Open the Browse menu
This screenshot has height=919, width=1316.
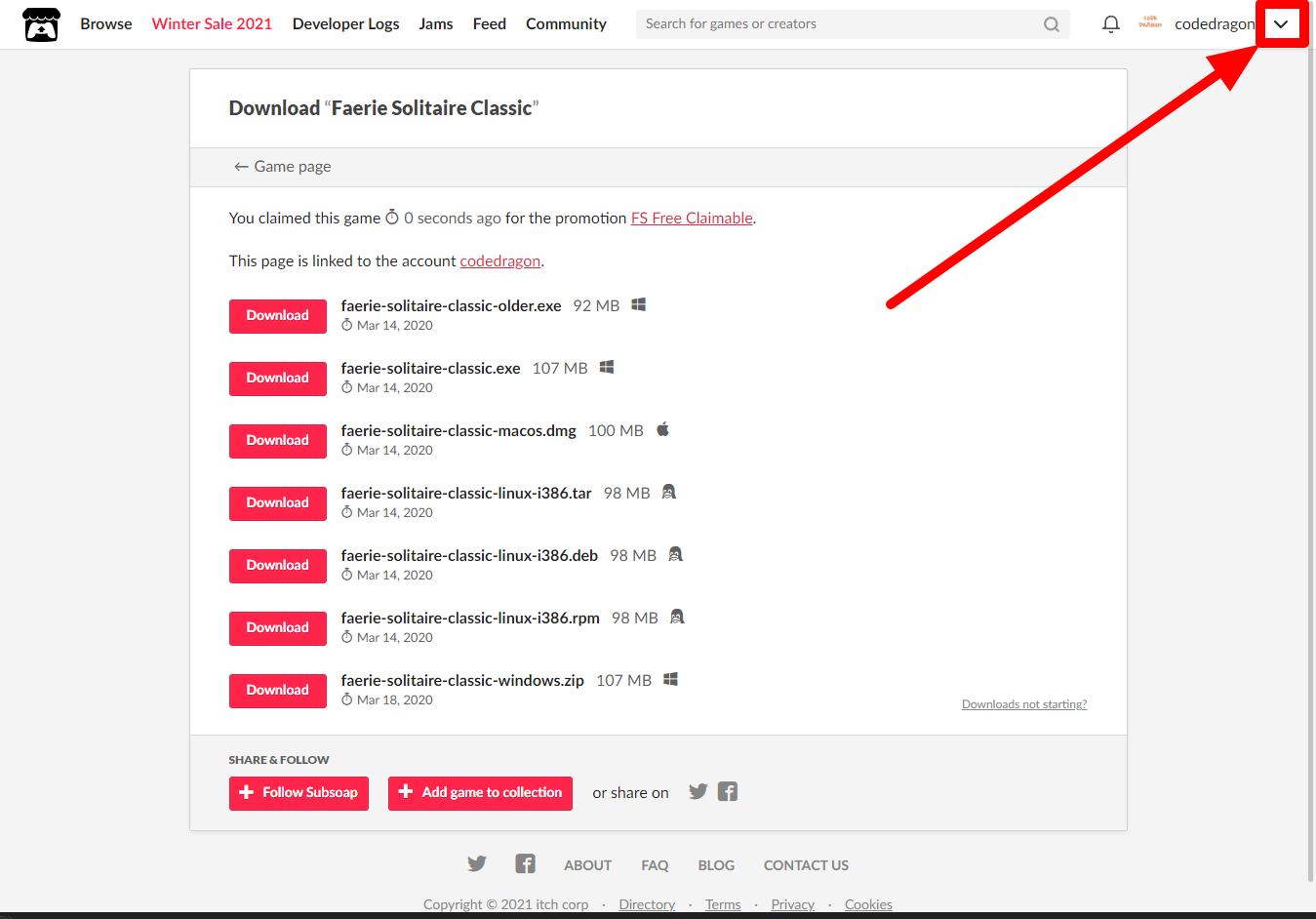tap(106, 24)
